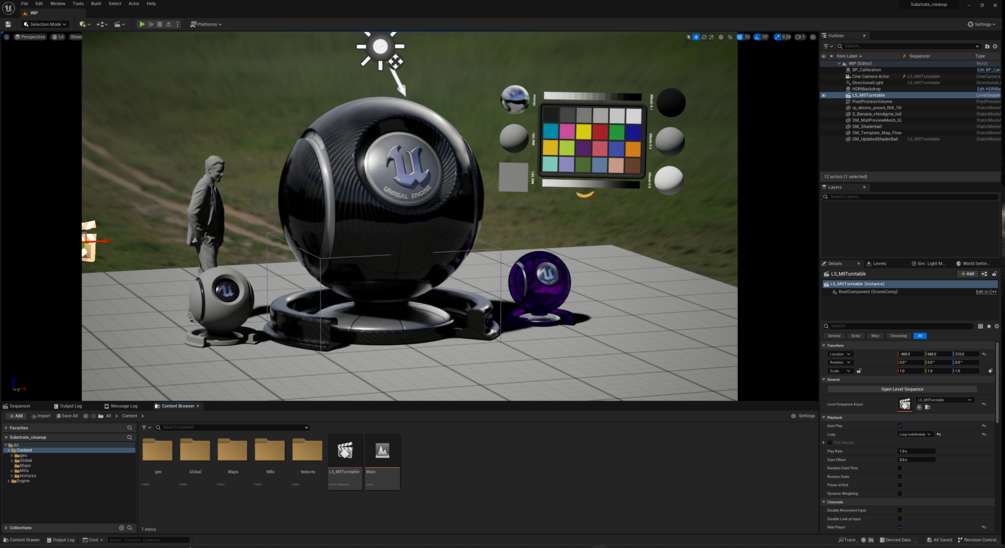Switch to the Message Log tab
This screenshot has height=548, width=1005.
point(120,406)
